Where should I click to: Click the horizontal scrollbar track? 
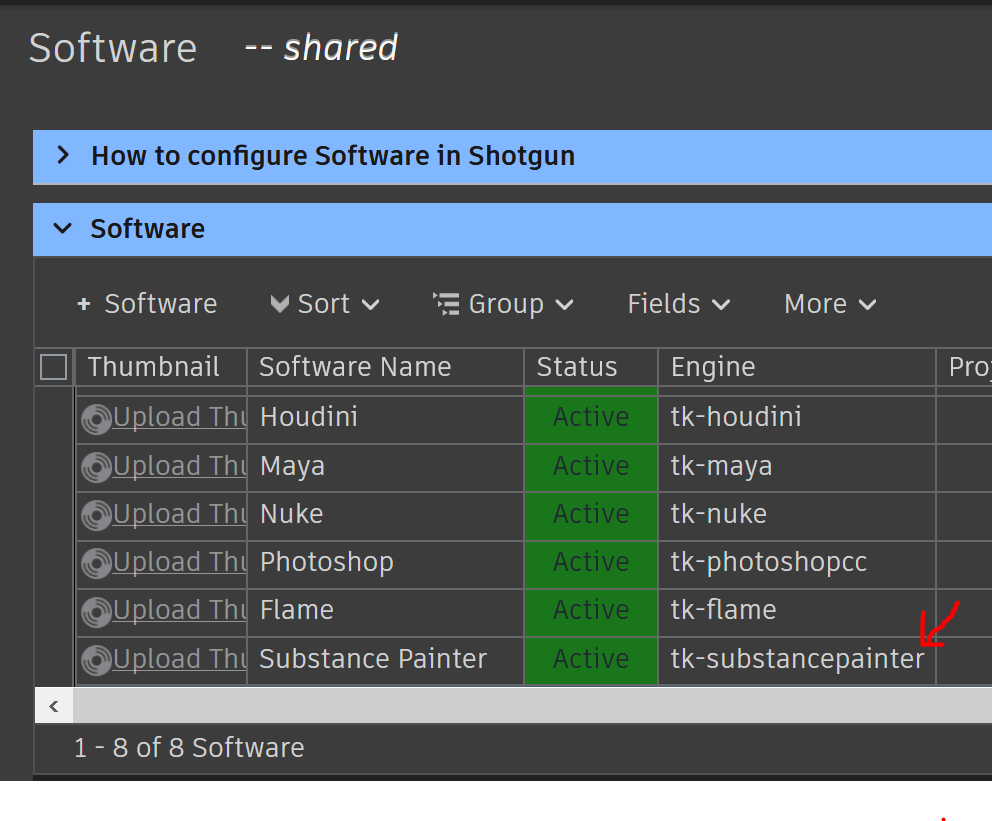click(533, 706)
